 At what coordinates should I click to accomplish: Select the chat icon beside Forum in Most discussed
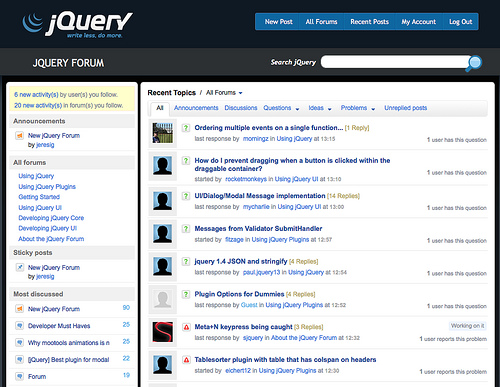(20, 377)
